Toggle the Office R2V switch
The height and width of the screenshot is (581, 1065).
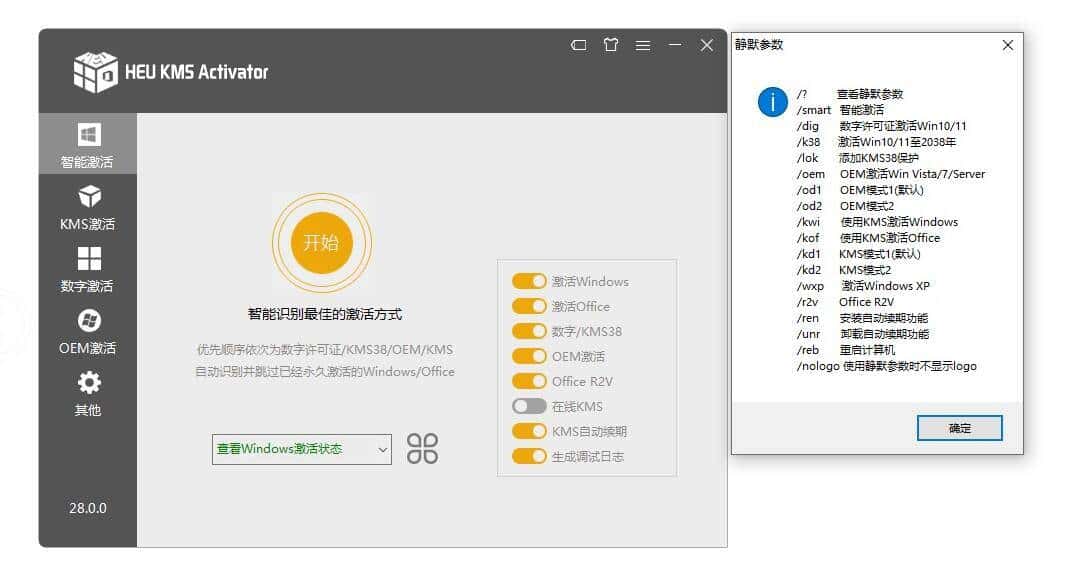pyautogui.click(x=529, y=381)
